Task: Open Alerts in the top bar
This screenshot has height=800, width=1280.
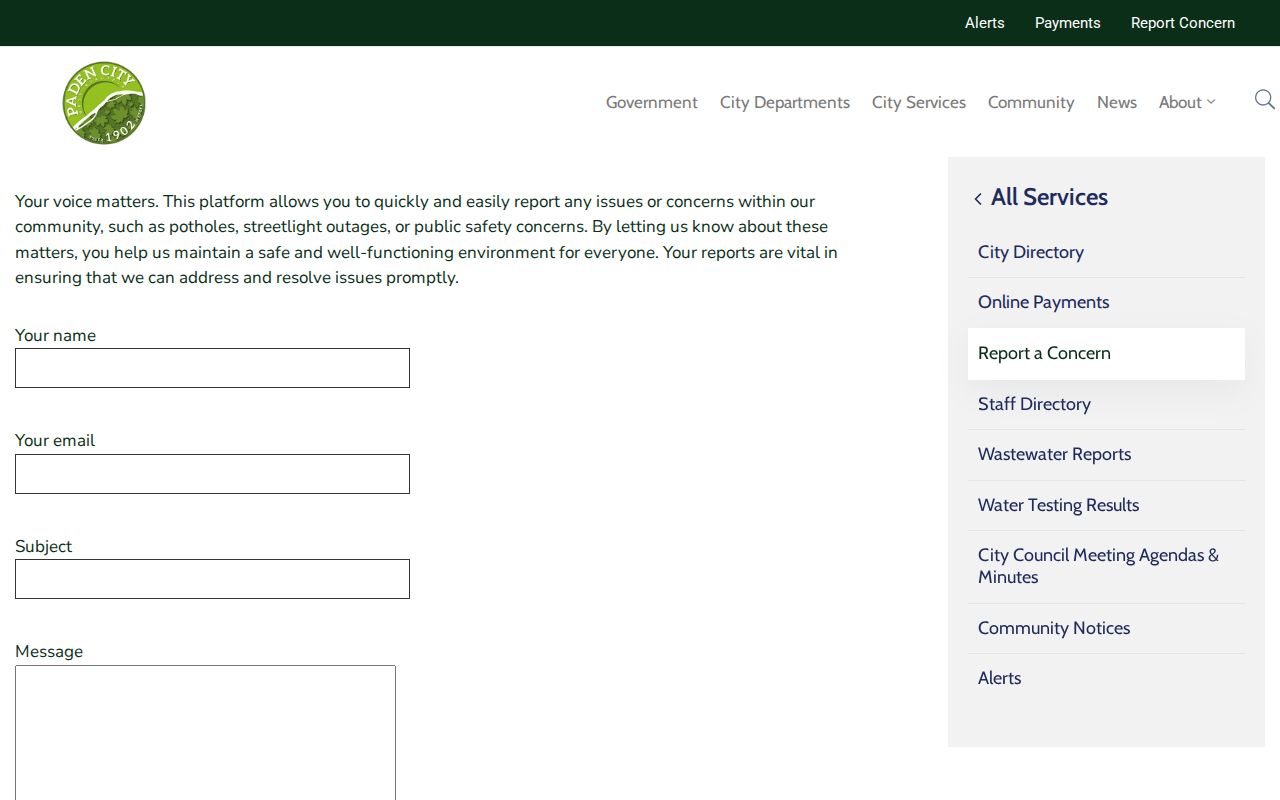Action: click(x=985, y=23)
